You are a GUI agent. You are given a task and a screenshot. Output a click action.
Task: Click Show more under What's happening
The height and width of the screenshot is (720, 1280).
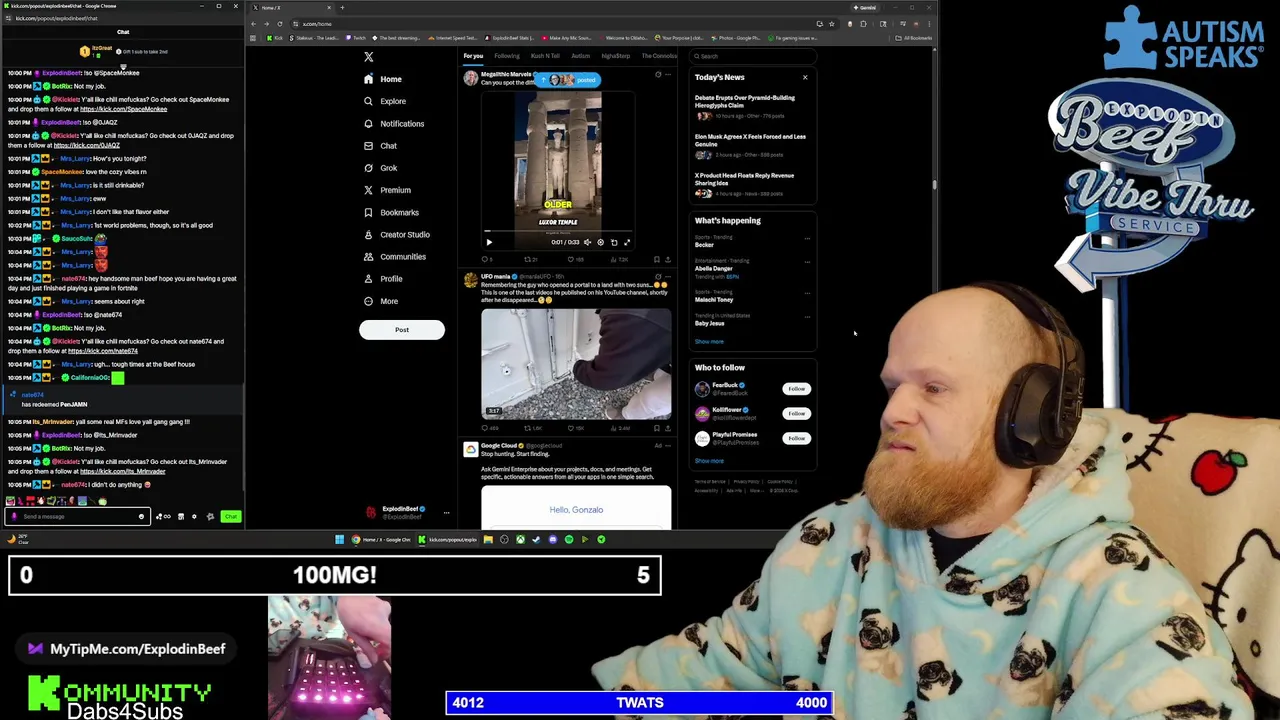709,341
